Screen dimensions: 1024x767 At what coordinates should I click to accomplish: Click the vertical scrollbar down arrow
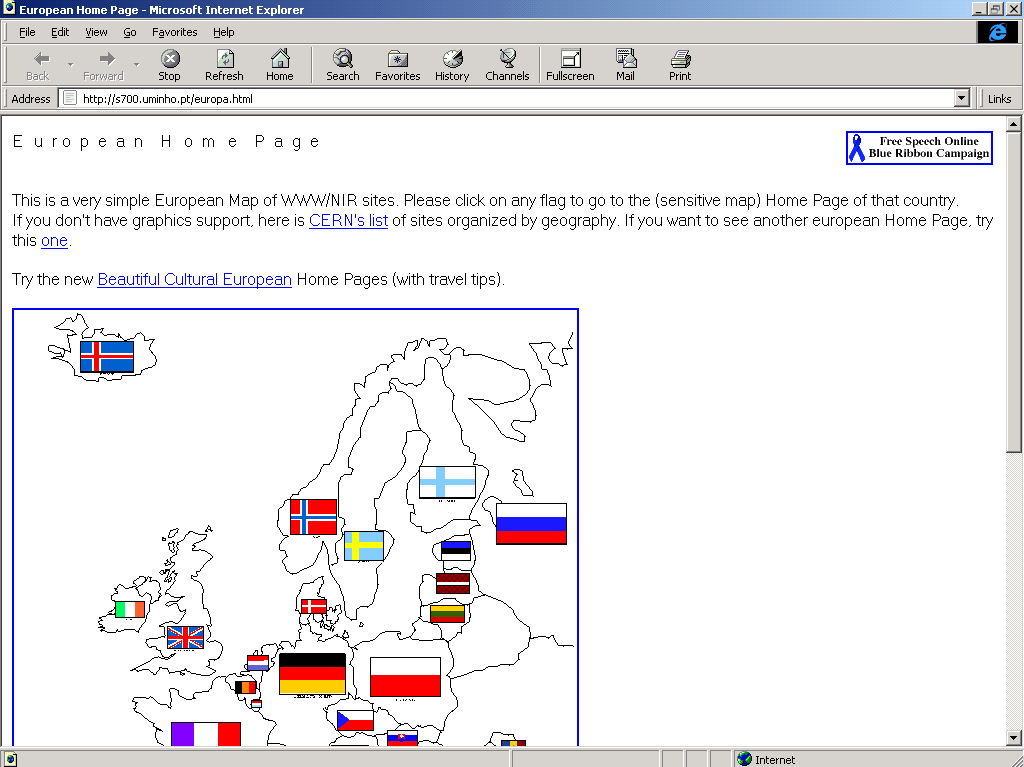[1014, 738]
